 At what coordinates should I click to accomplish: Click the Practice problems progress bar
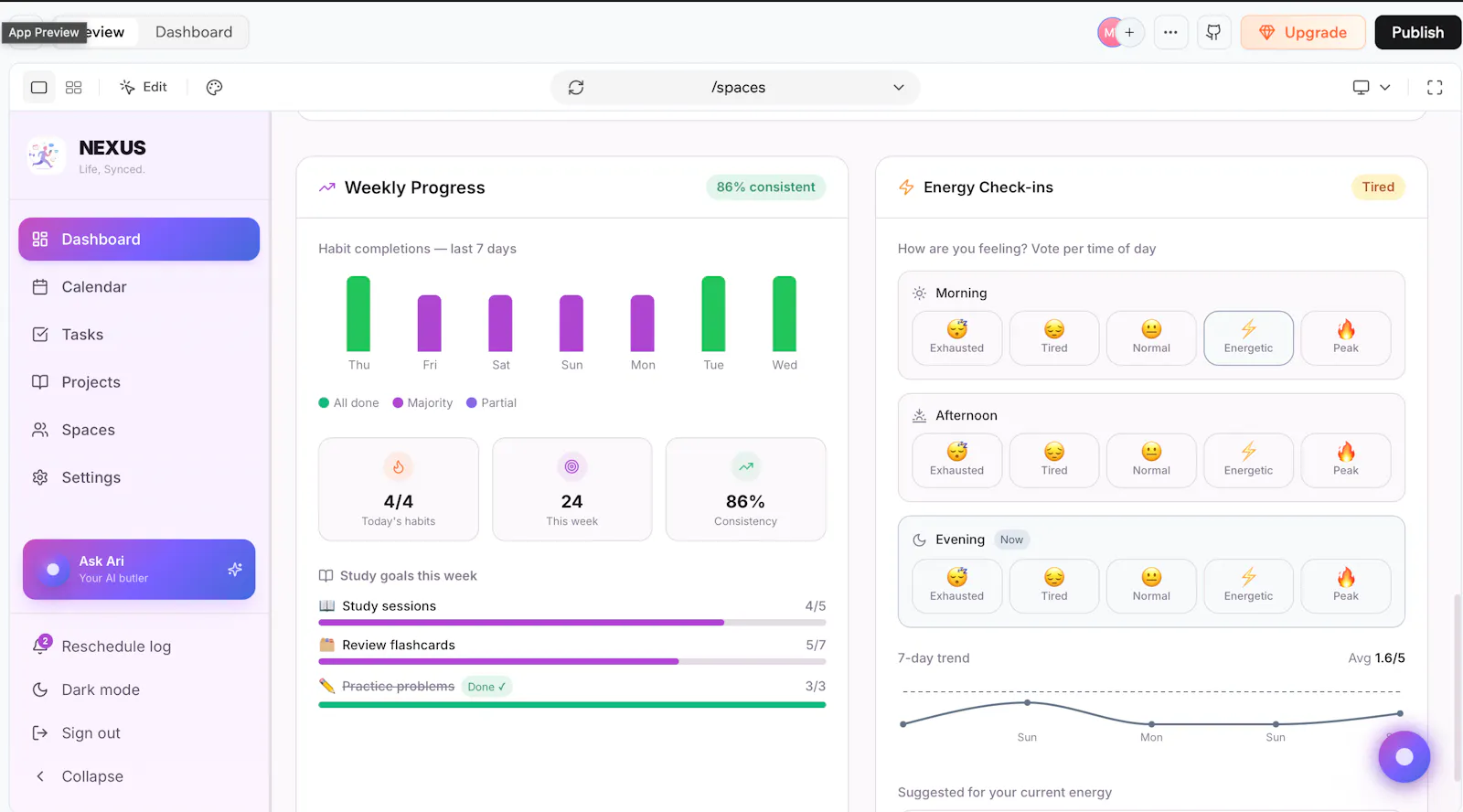[x=572, y=705]
